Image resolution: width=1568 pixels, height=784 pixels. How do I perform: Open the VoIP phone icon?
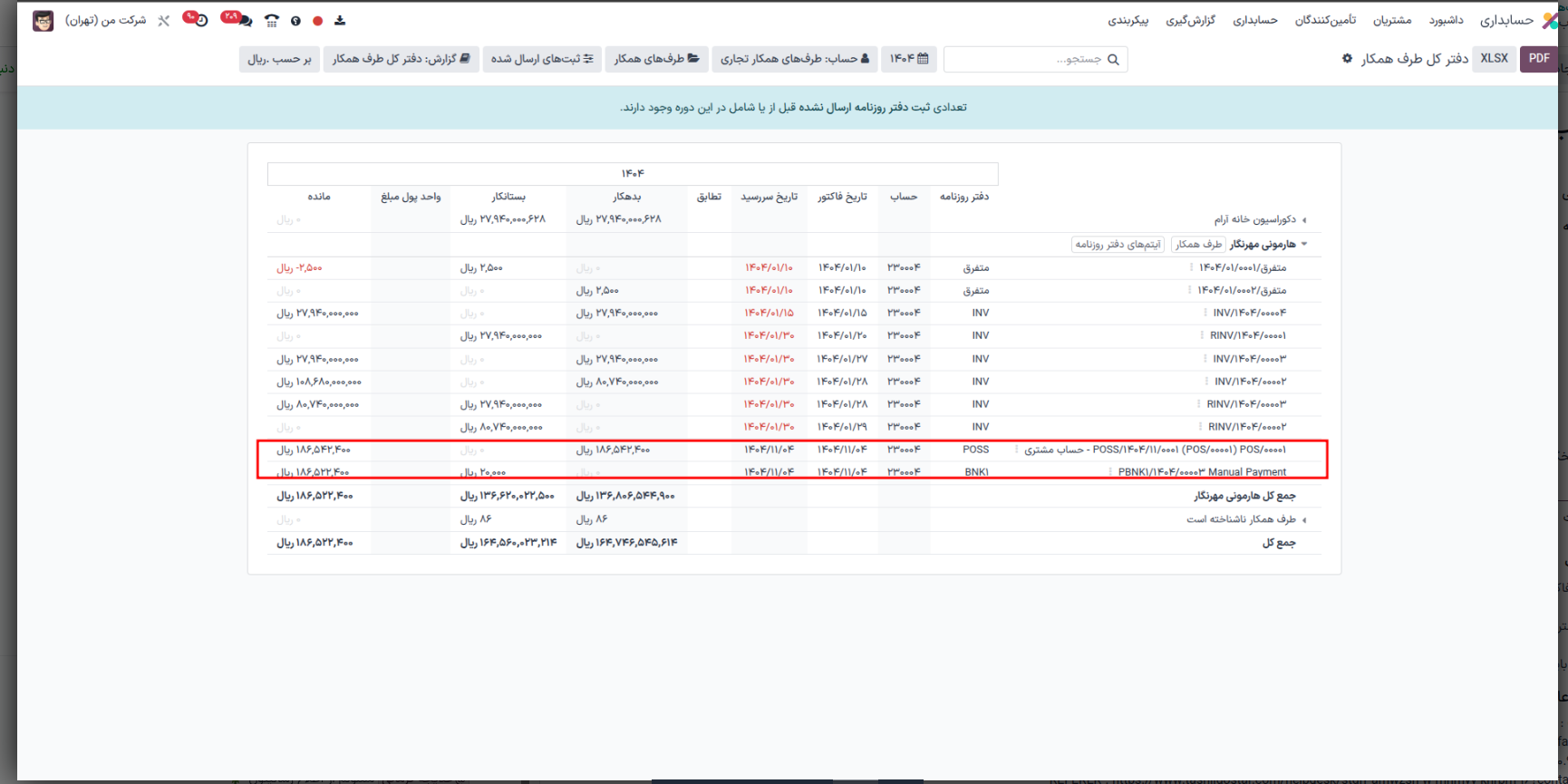pyautogui.click(x=272, y=20)
